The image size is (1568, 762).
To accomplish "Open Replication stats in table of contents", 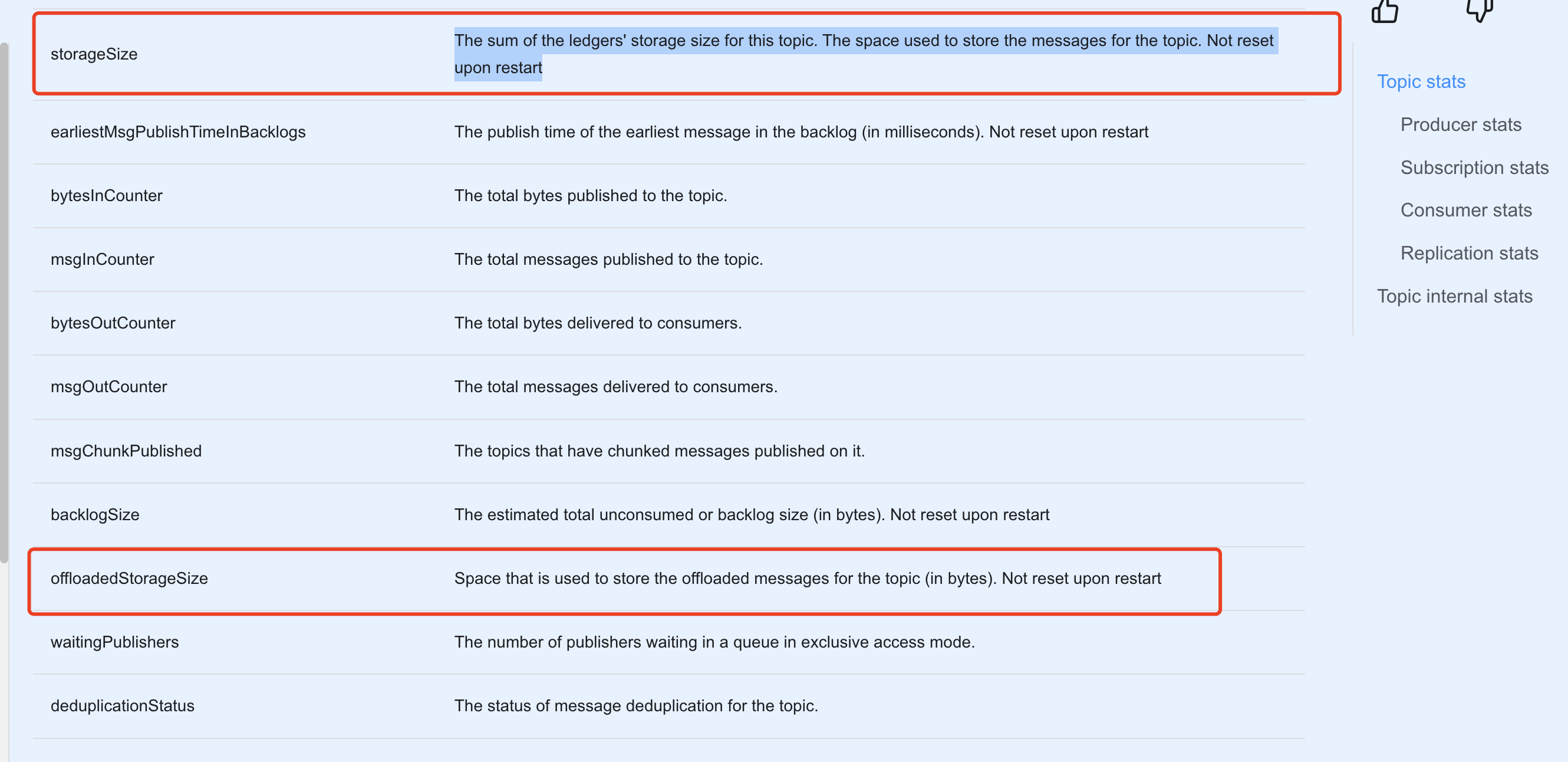I will coord(1469,253).
